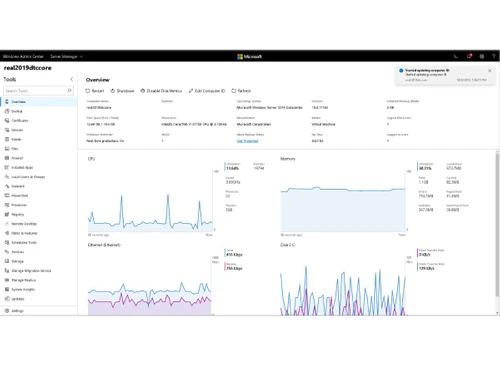The width and height of the screenshot is (500, 375).
Task: Open the Backup tool
Action: tap(39, 111)
